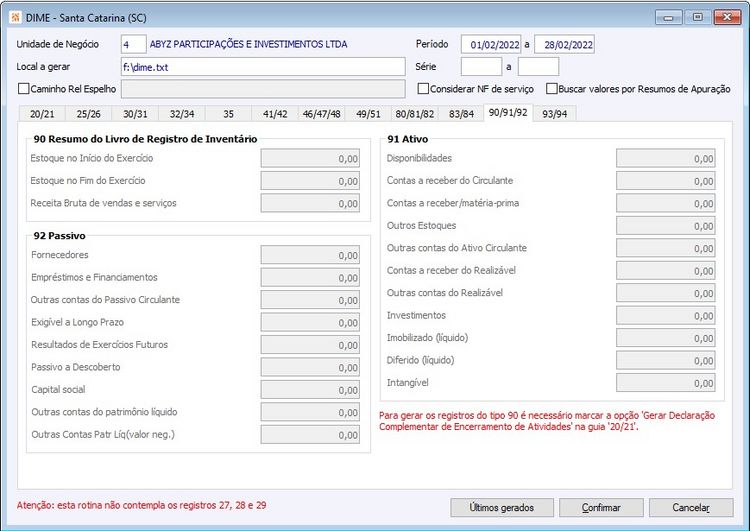Click the Capital social value field
Image resolution: width=750 pixels, height=531 pixels.
pos(310,390)
